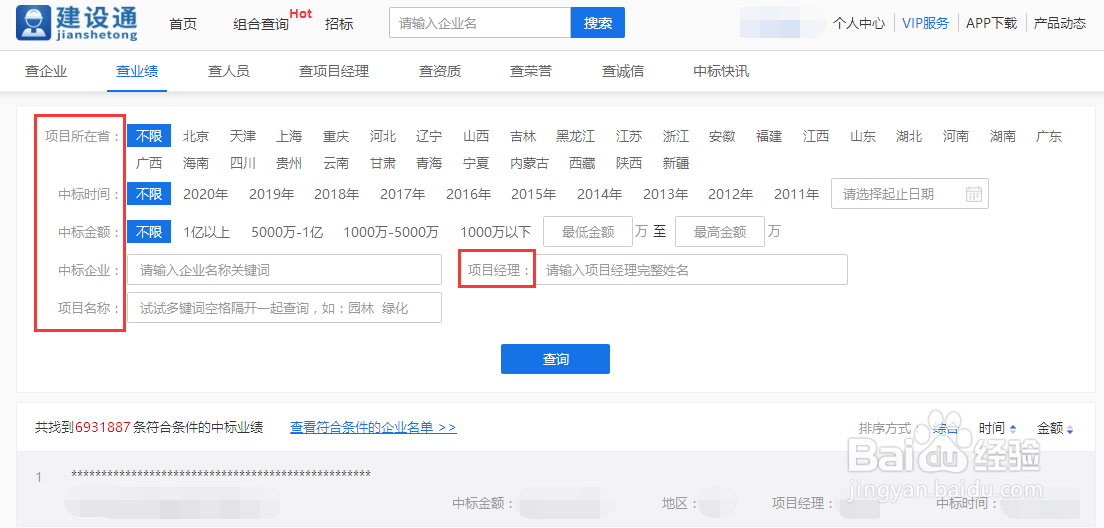Switch to 中标快讯 tab
This screenshot has width=1104, height=528.
[722, 71]
